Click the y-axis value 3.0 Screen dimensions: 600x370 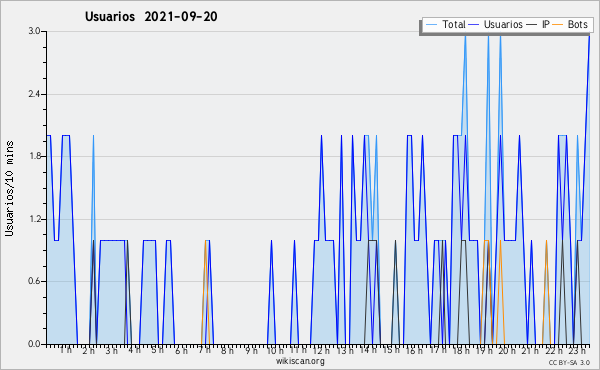[x=34, y=31]
